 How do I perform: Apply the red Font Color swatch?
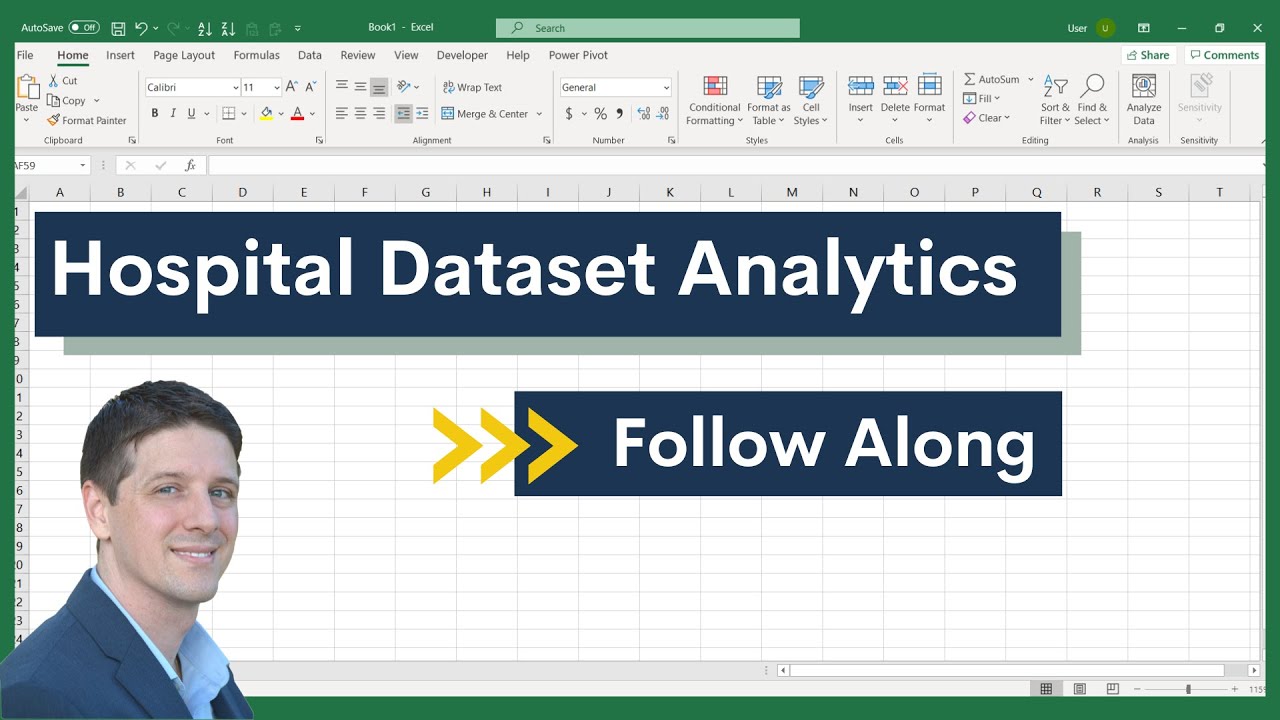point(297,114)
